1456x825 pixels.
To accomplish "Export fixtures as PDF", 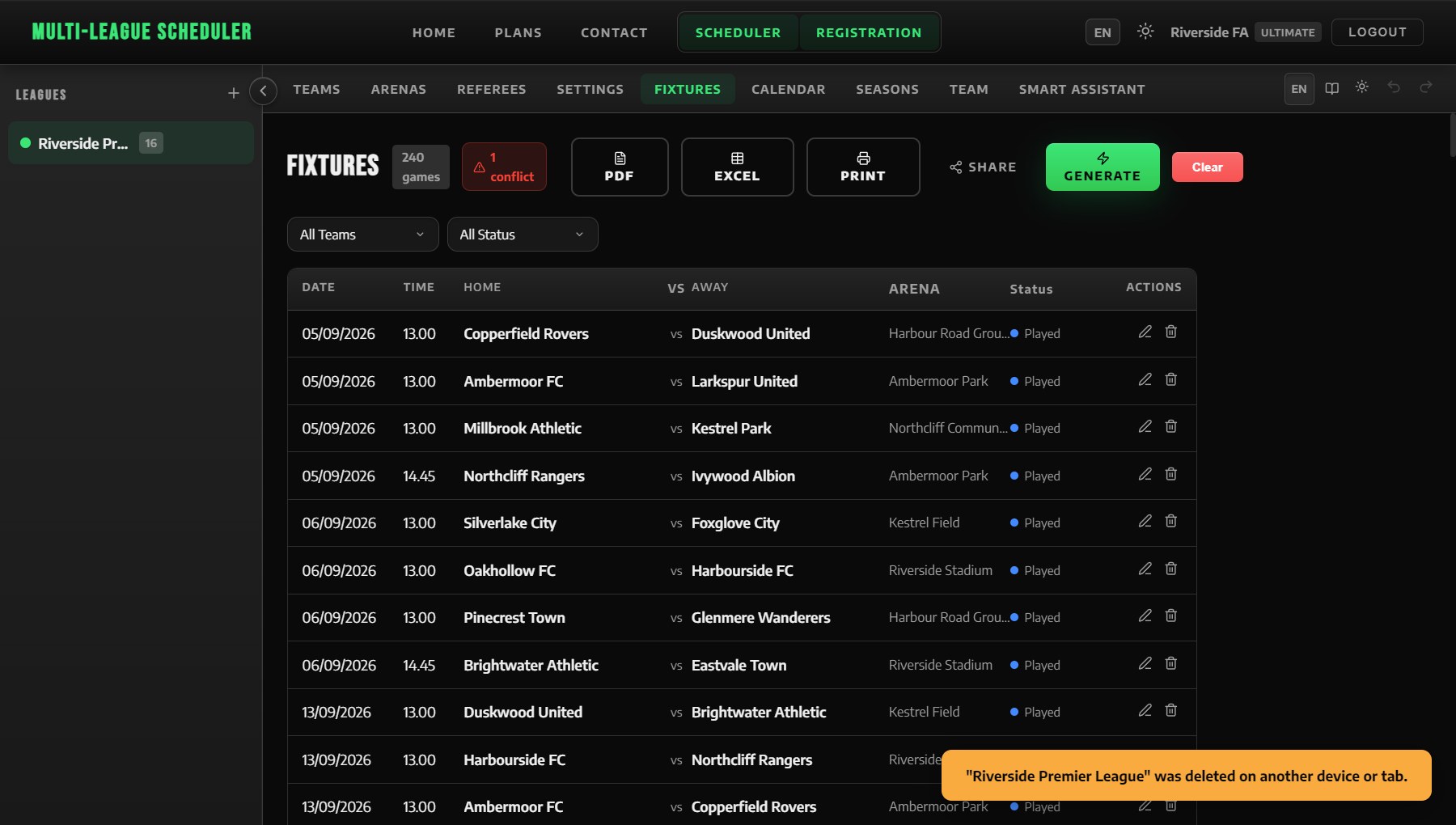I will [x=620, y=167].
